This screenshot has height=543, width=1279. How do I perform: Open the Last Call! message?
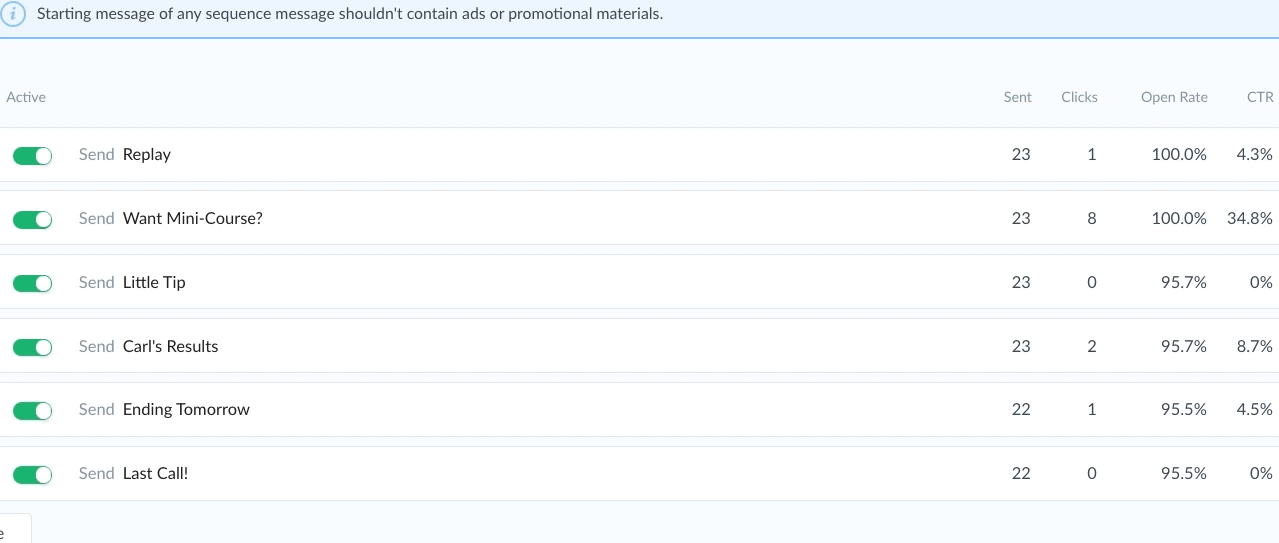155,473
